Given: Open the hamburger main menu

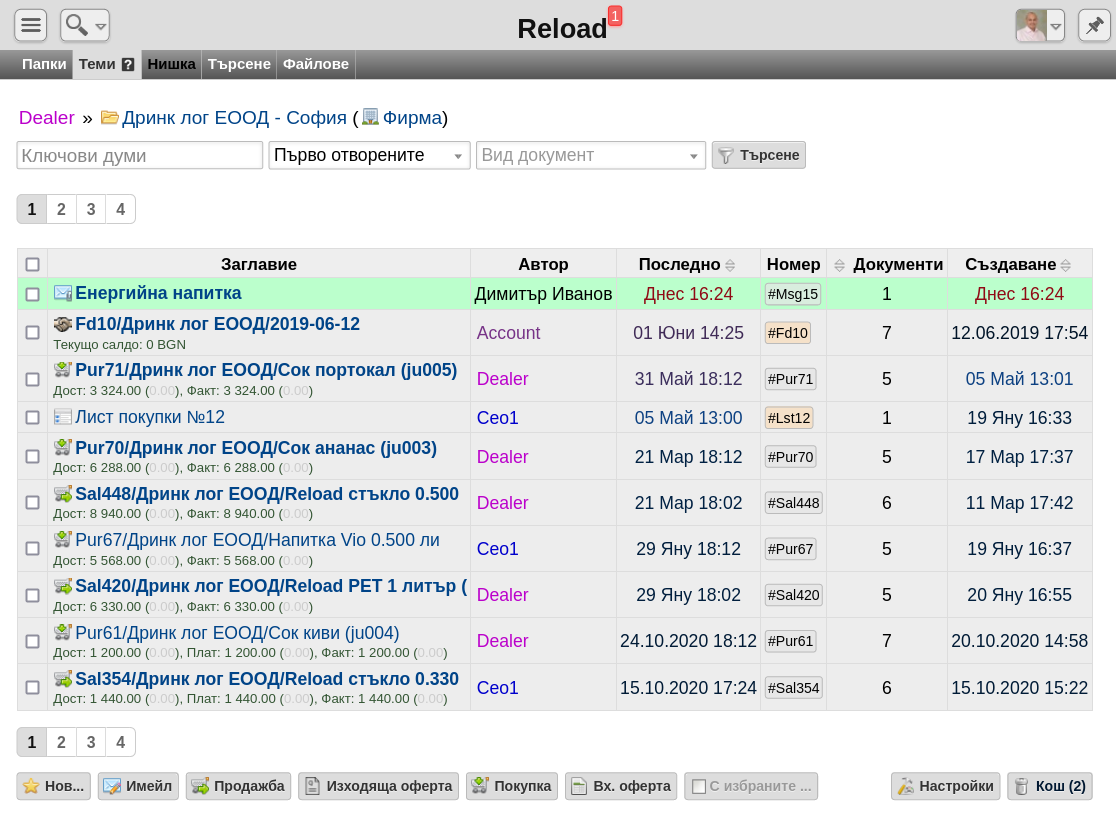Looking at the screenshot, I should pyautogui.click(x=31, y=26).
